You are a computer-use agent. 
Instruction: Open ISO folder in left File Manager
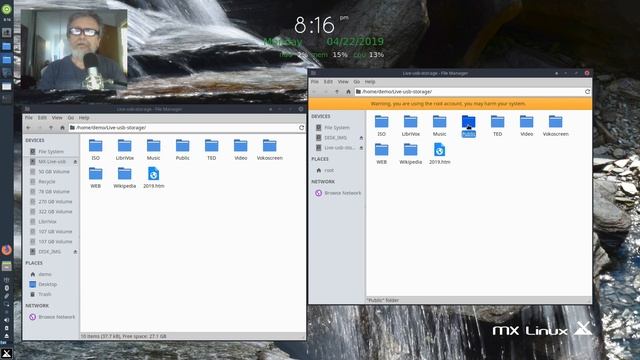(x=96, y=149)
